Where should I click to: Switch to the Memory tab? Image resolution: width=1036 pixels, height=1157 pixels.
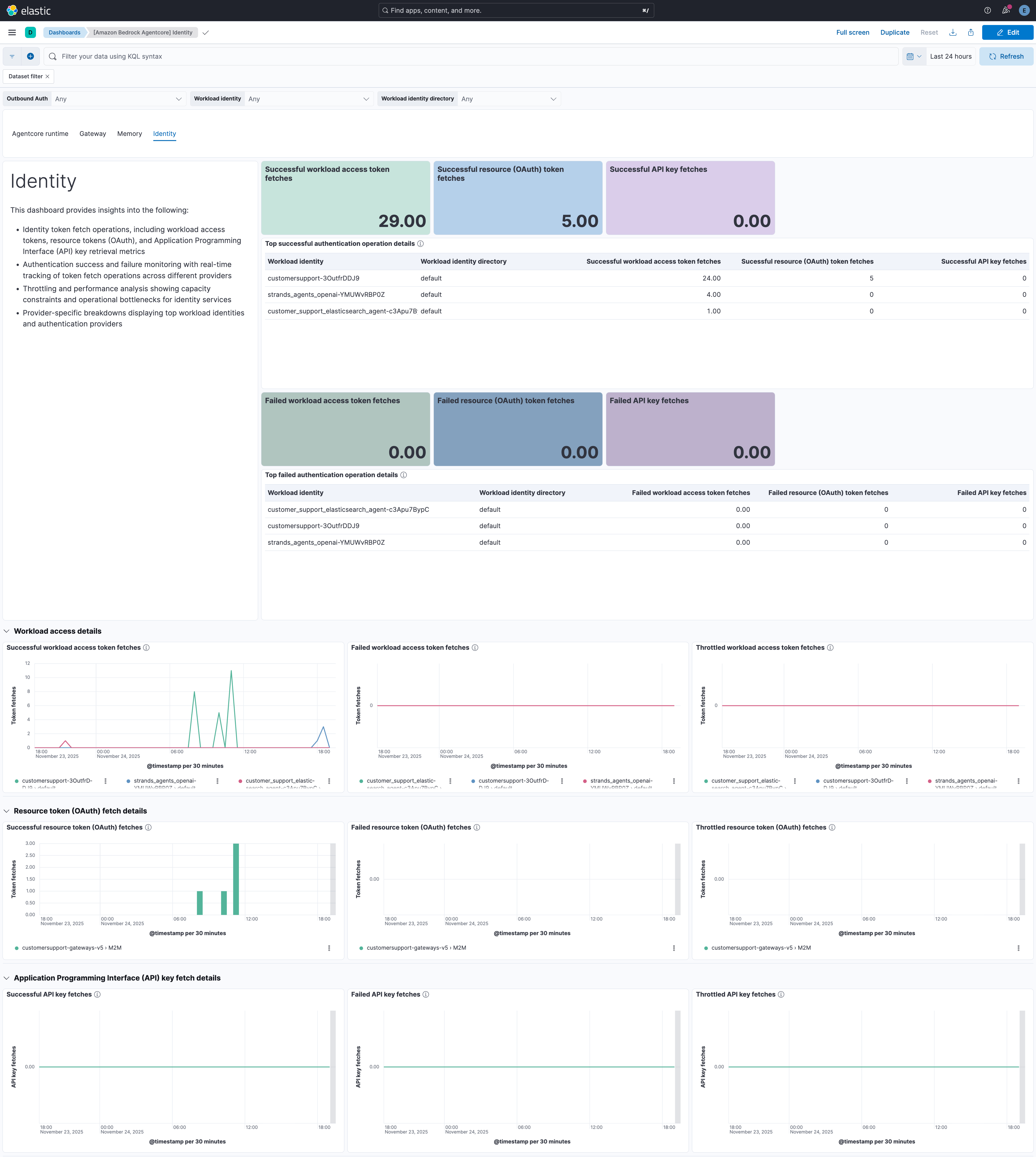pyautogui.click(x=129, y=134)
